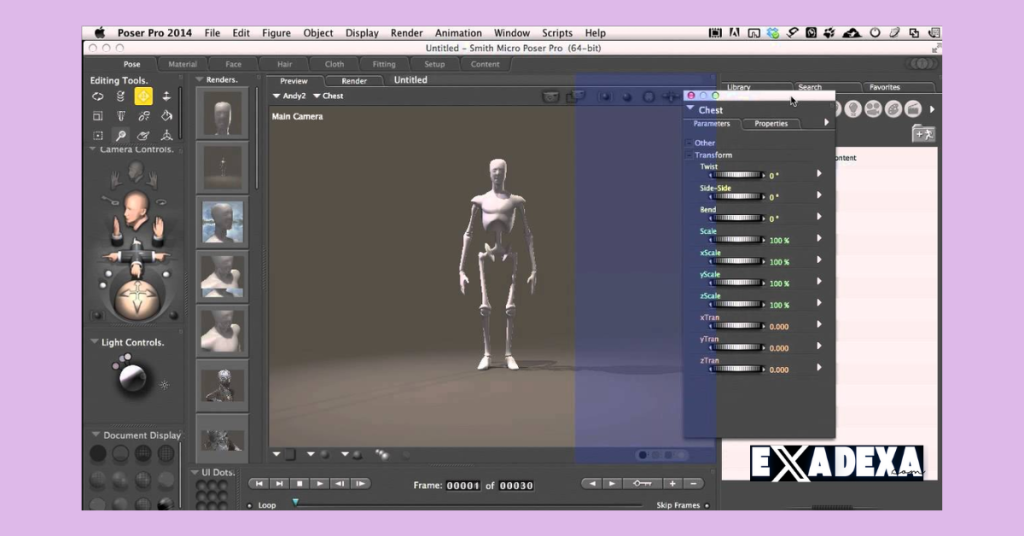Select the Morphing tool
Image resolution: width=1024 pixels, height=536 pixels.
(144, 136)
